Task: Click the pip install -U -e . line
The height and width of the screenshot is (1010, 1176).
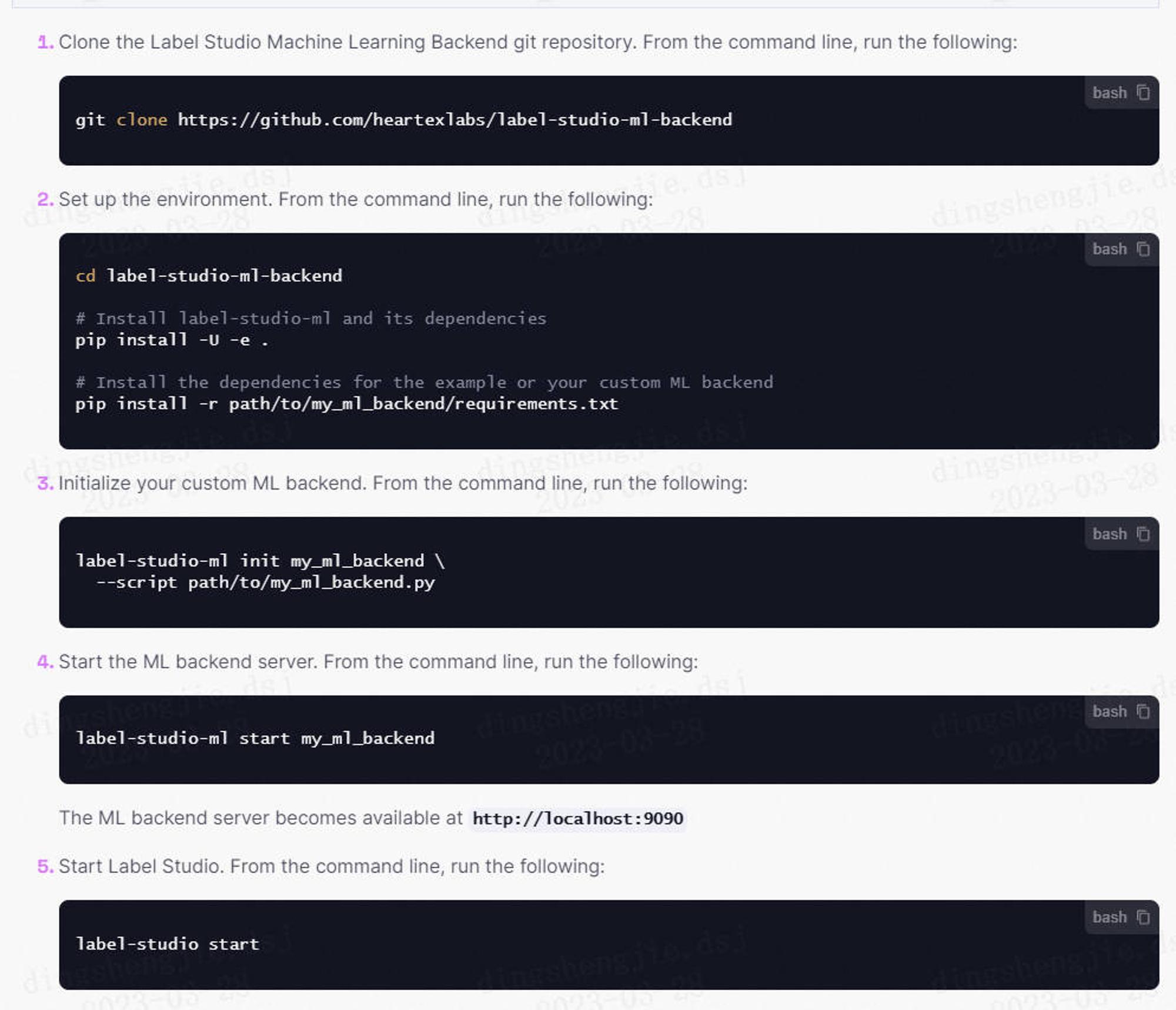Action: [172, 340]
